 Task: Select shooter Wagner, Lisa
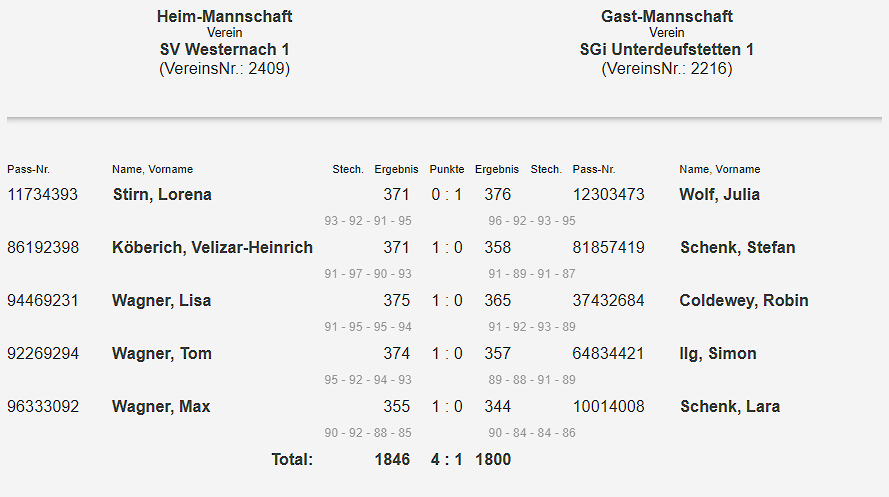tap(161, 301)
